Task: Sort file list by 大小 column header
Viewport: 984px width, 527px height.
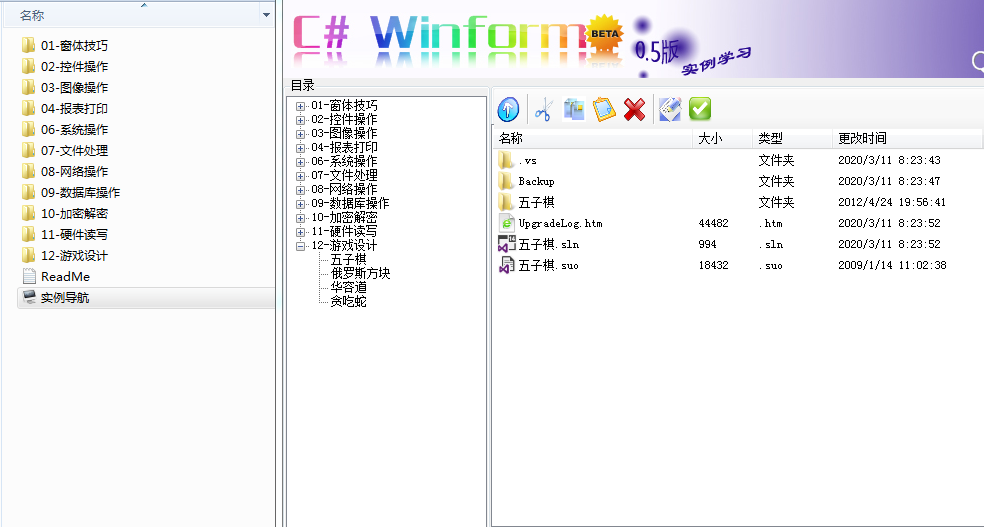Action: coord(723,139)
